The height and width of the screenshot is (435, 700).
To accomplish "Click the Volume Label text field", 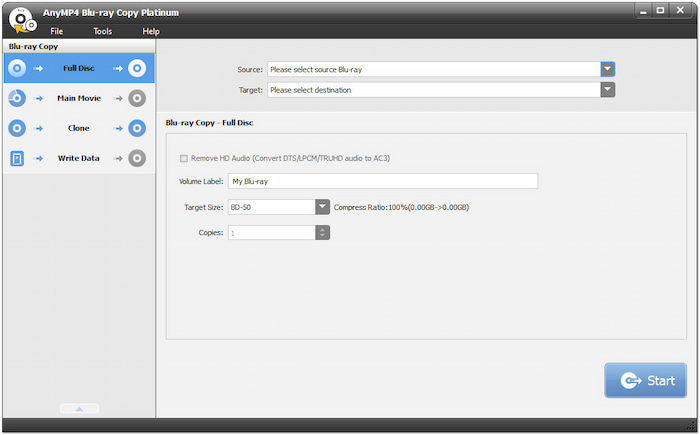I will point(382,181).
